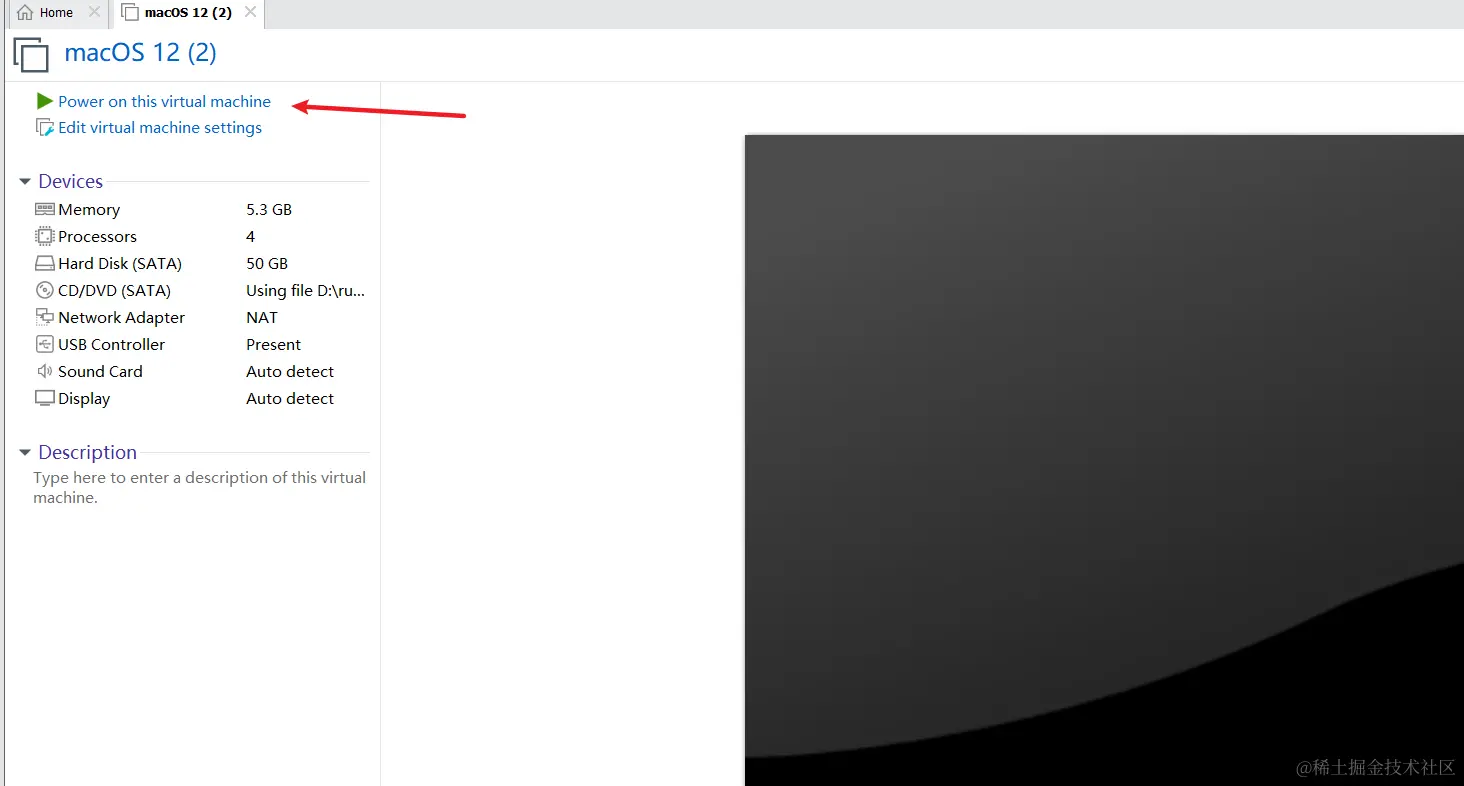Click the green Power on play icon
1464x786 pixels.
pyautogui.click(x=44, y=101)
